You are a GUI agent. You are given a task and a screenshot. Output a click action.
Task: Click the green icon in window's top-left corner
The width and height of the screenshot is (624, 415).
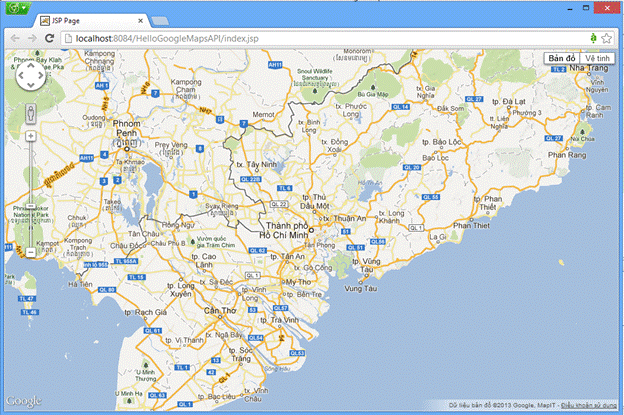click(17, 8)
